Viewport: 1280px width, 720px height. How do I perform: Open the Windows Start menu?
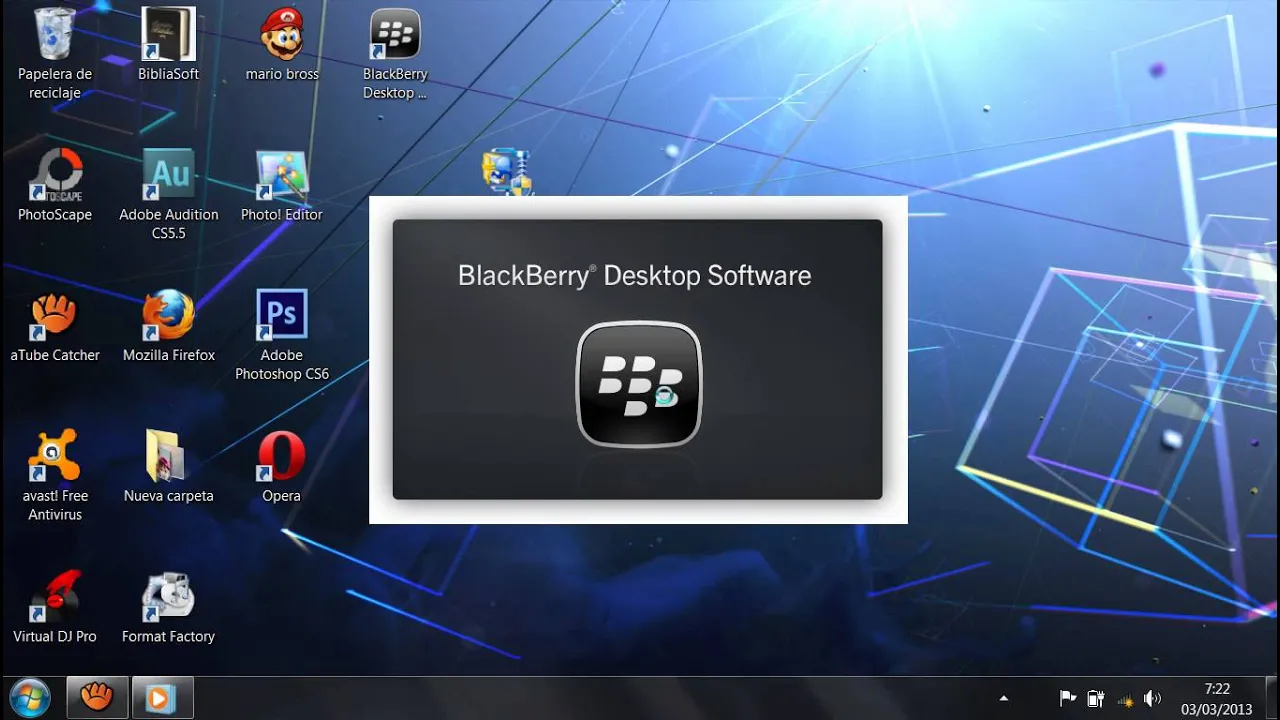point(28,697)
